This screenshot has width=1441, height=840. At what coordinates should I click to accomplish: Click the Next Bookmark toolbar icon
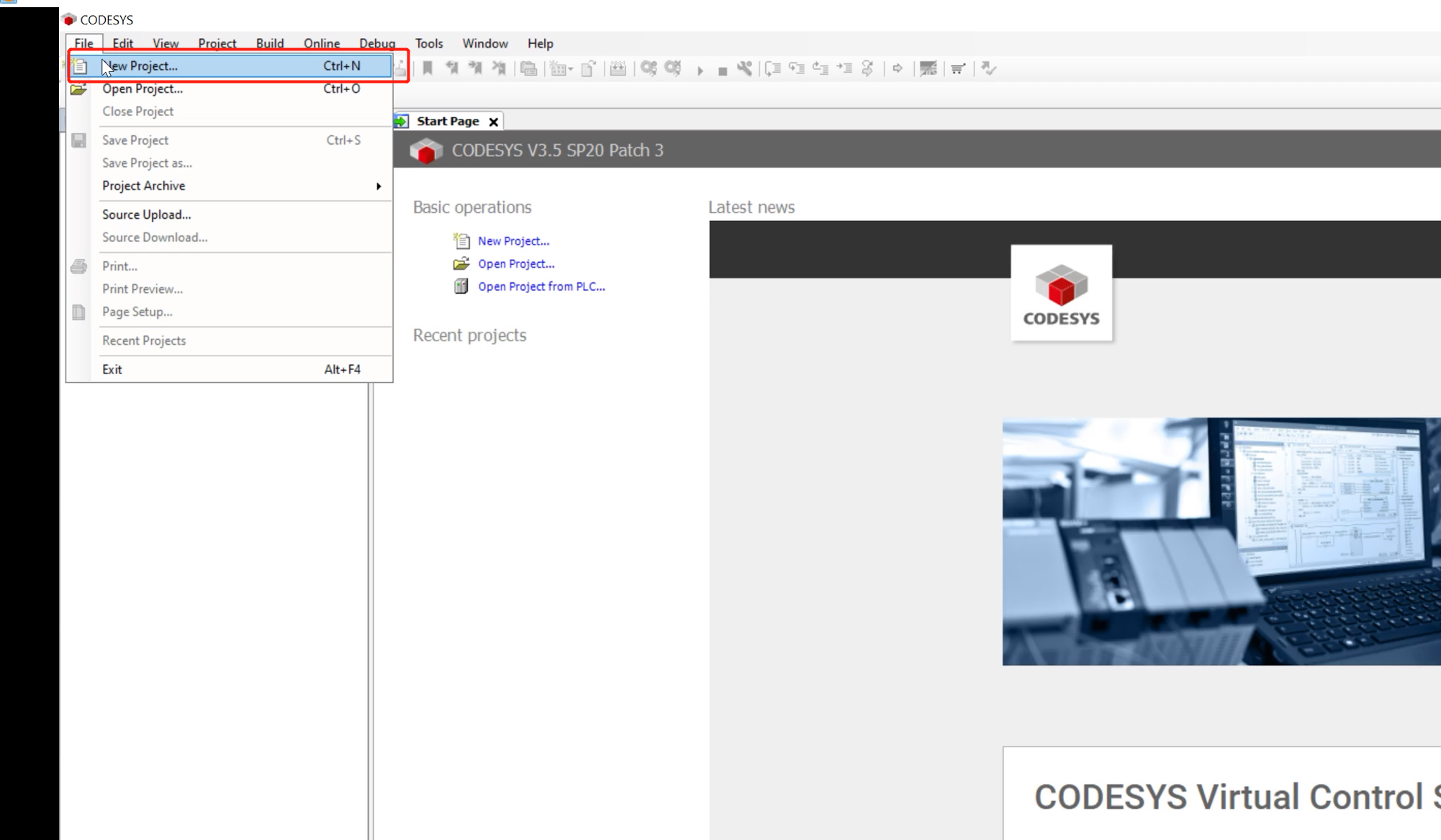(475, 68)
